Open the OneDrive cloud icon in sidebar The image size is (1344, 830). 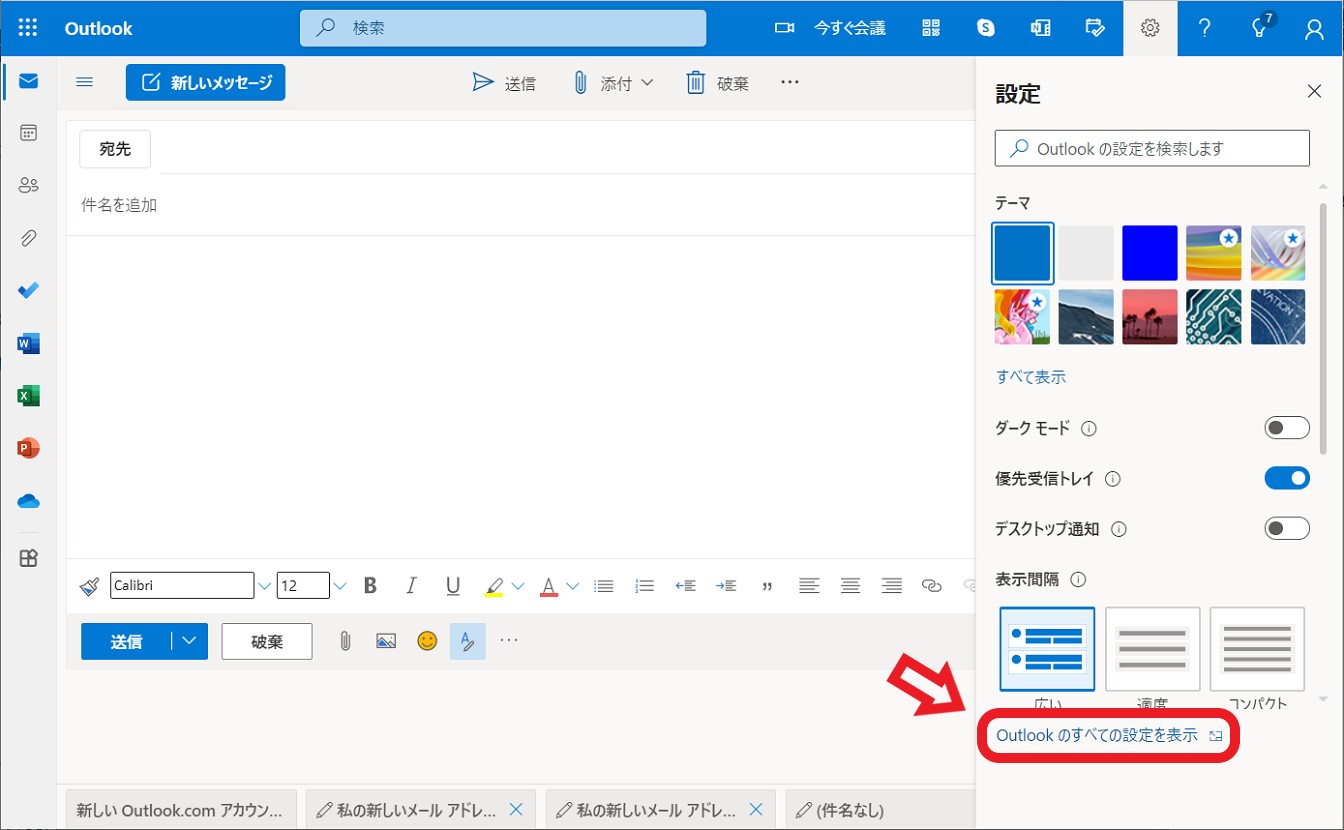click(28, 501)
